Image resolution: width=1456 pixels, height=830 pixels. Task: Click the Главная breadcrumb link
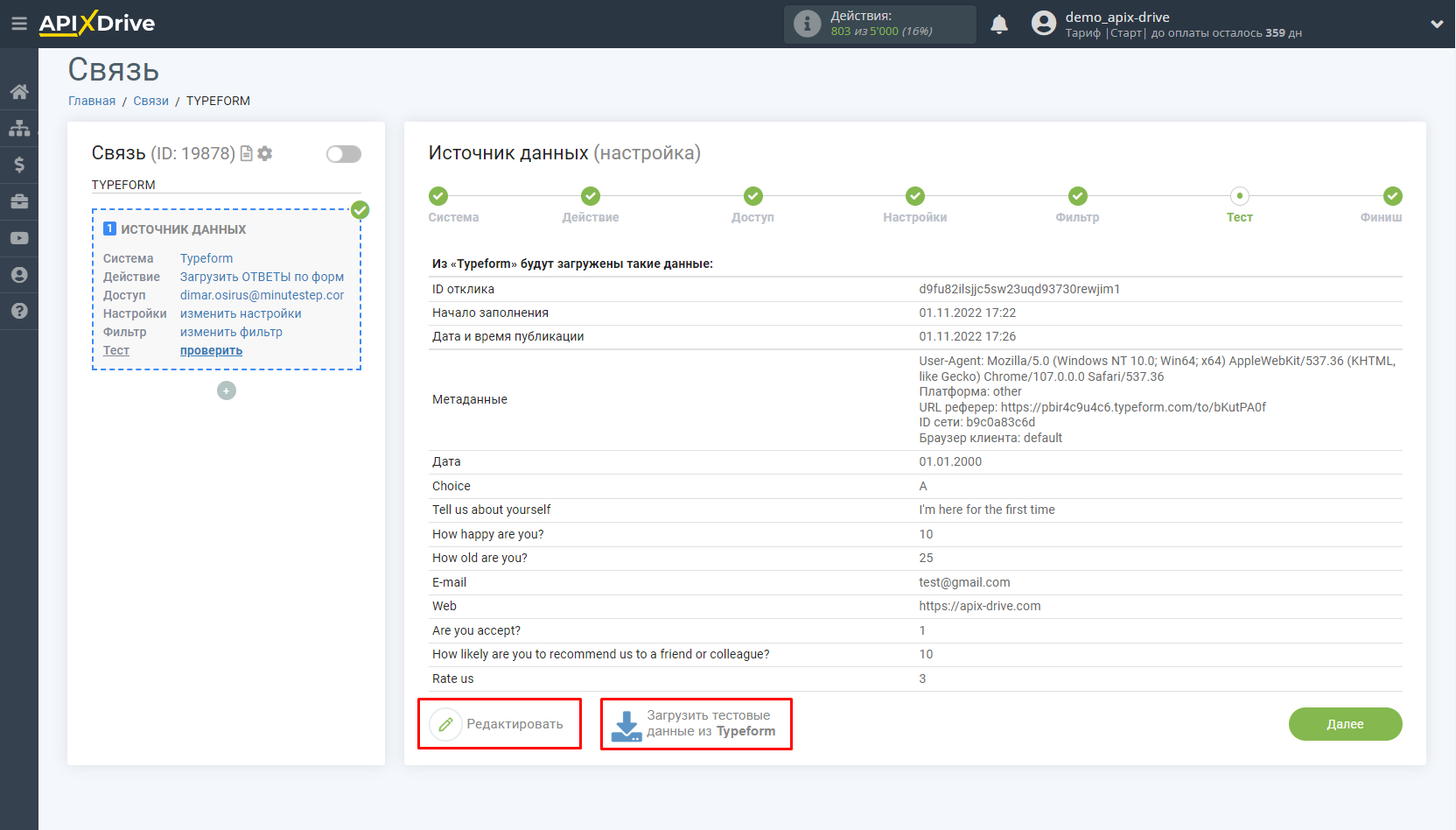tap(92, 101)
